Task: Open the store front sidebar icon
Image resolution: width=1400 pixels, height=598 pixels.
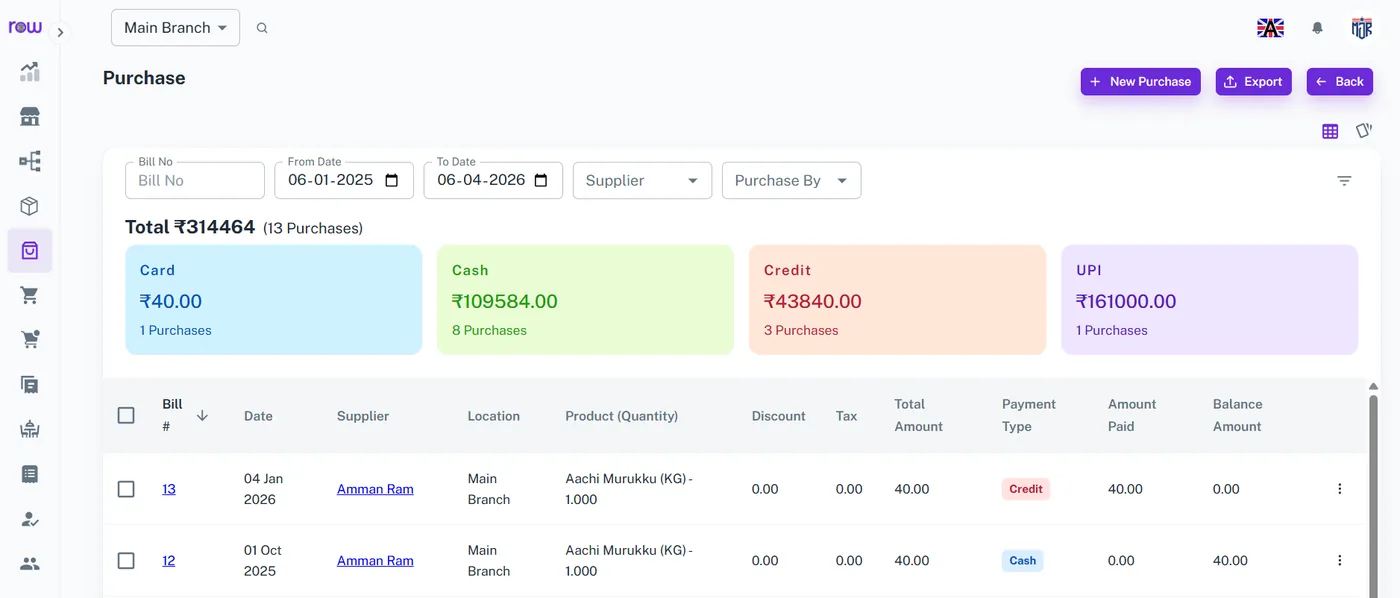Action: click(x=30, y=117)
